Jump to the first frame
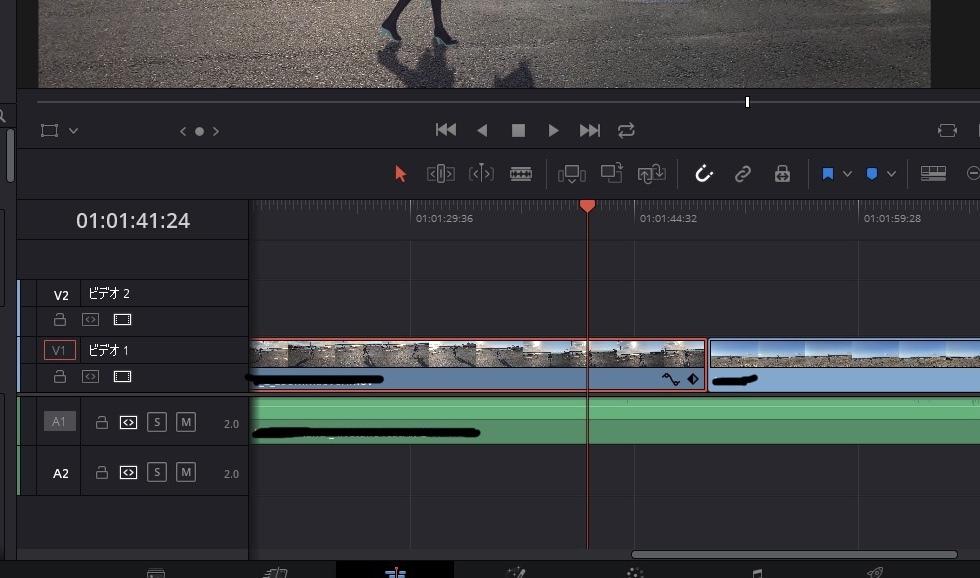 (x=446, y=130)
